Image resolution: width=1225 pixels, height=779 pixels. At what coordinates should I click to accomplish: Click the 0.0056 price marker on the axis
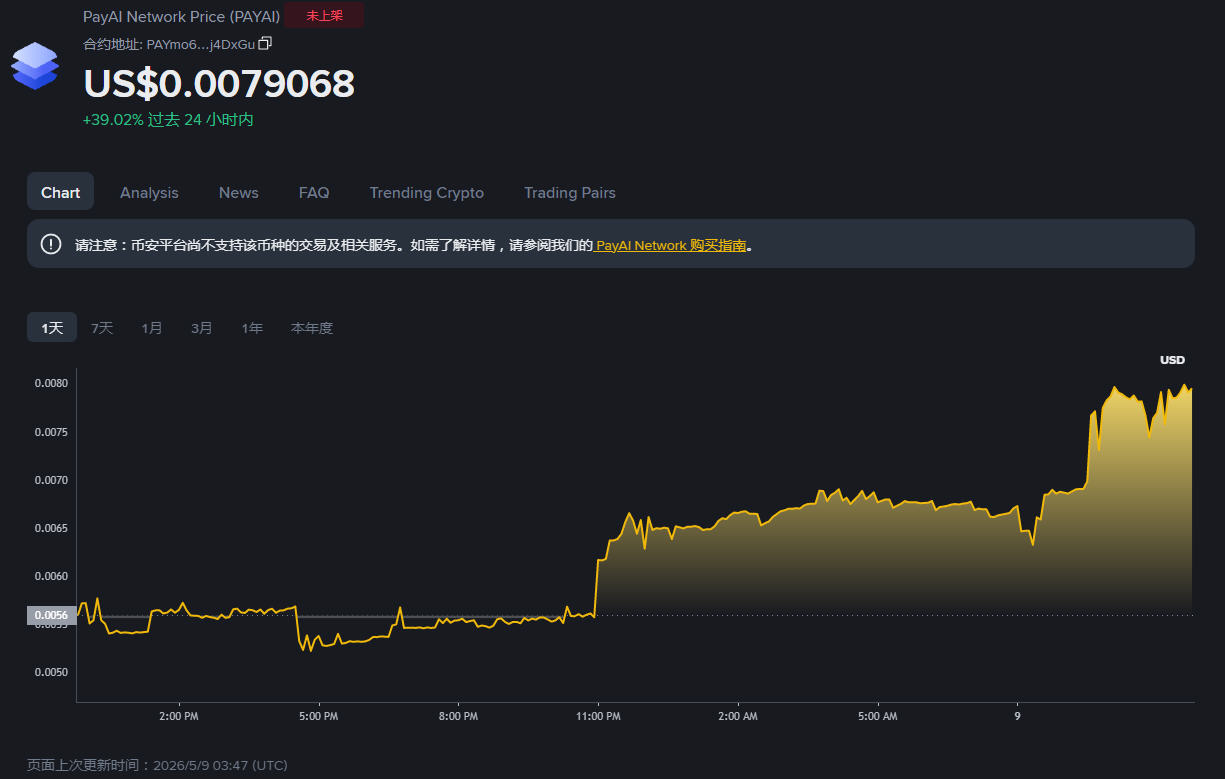pyautogui.click(x=51, y=615)
